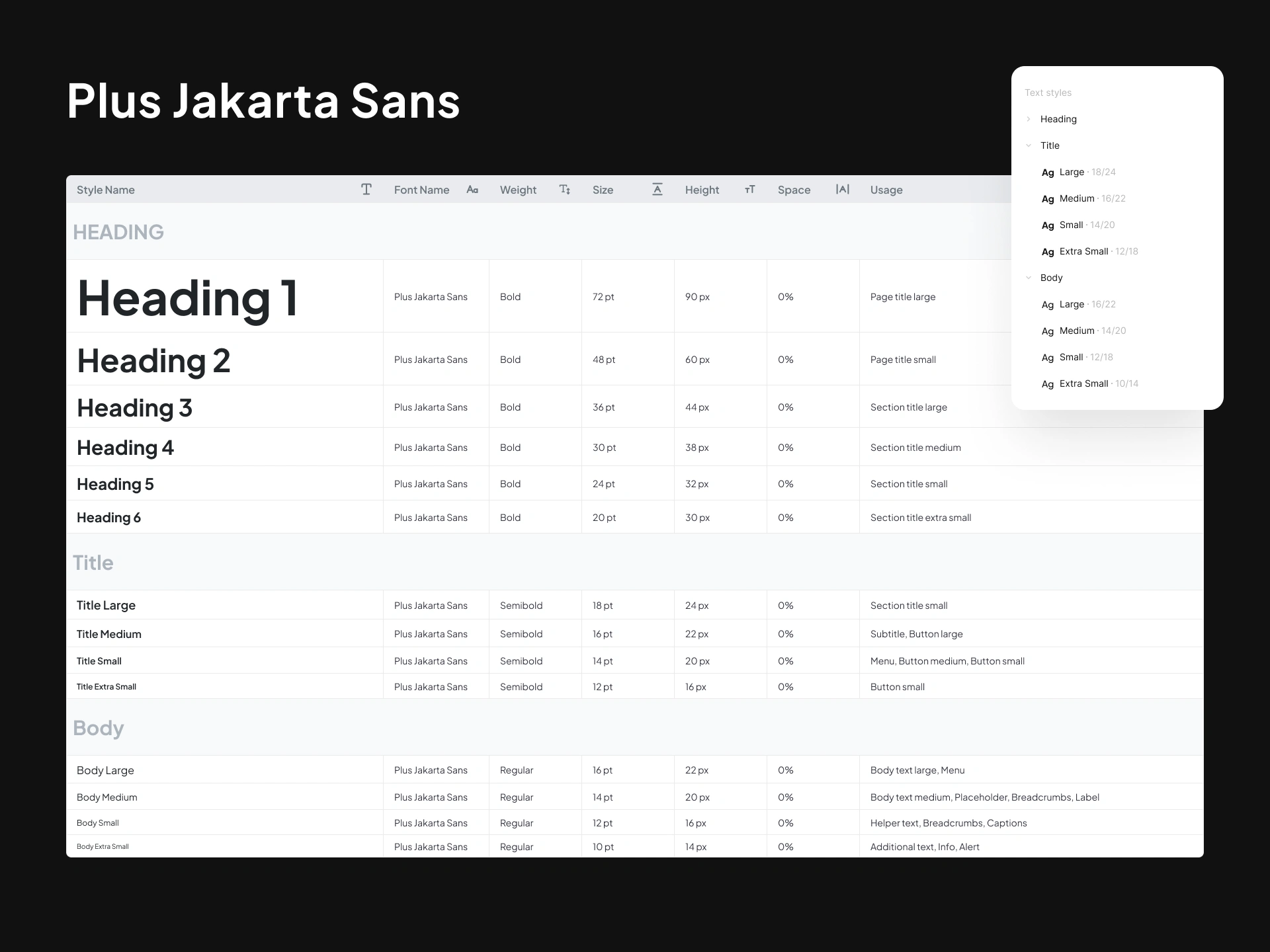Screen dimensions: 1270x952
Task: Click the Ag icon for Title Large 18/24
Action: 1048,173
